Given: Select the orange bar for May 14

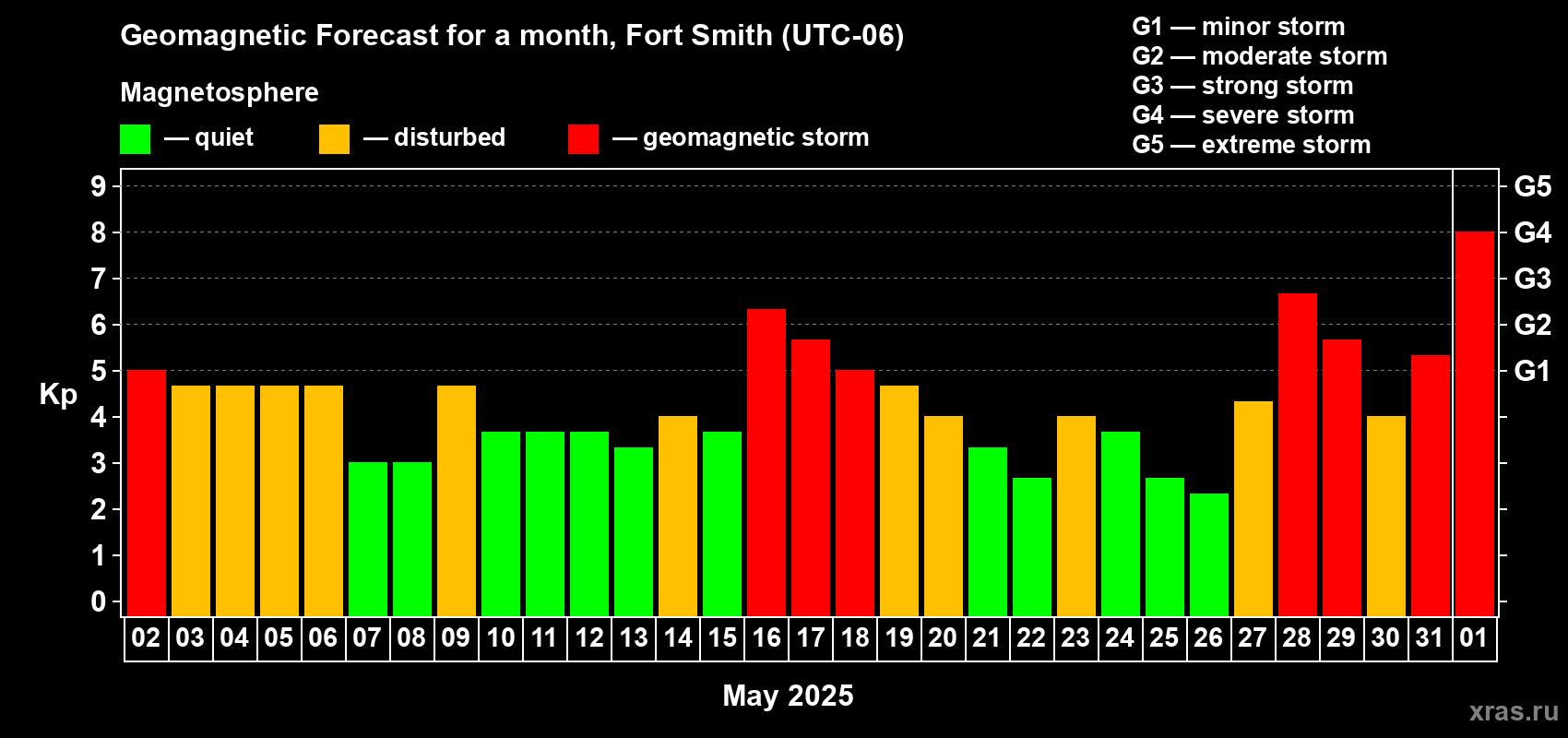Looking at the screenshot, I should (678, 517).
